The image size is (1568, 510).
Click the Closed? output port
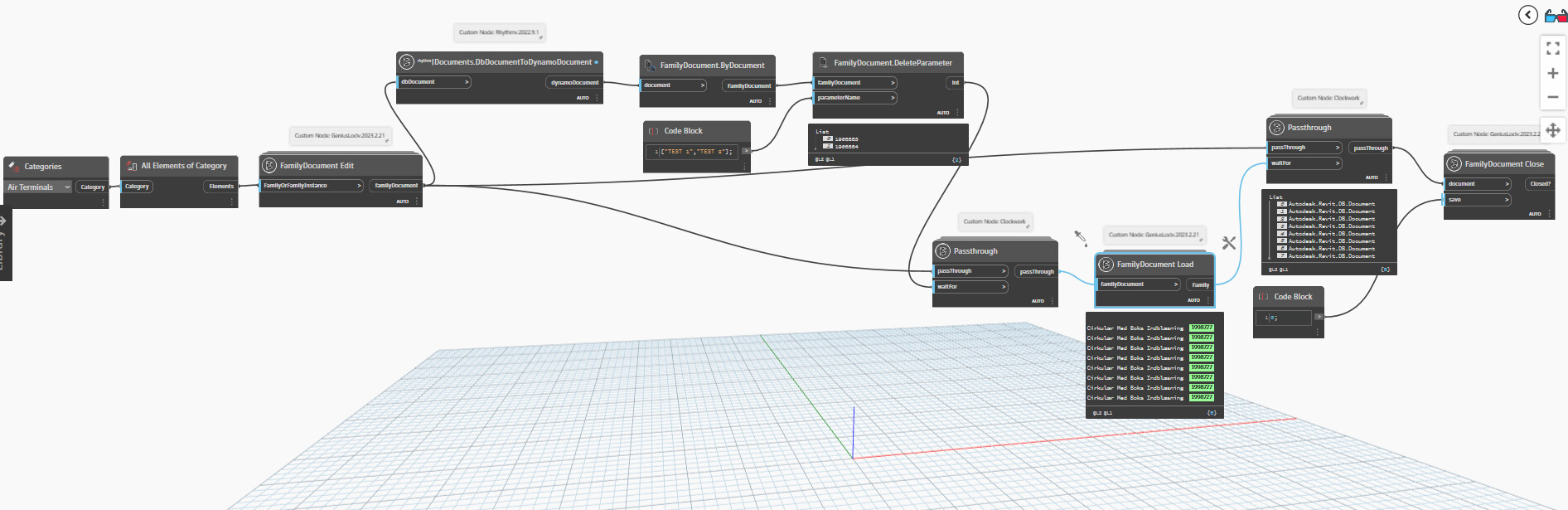1540,184
